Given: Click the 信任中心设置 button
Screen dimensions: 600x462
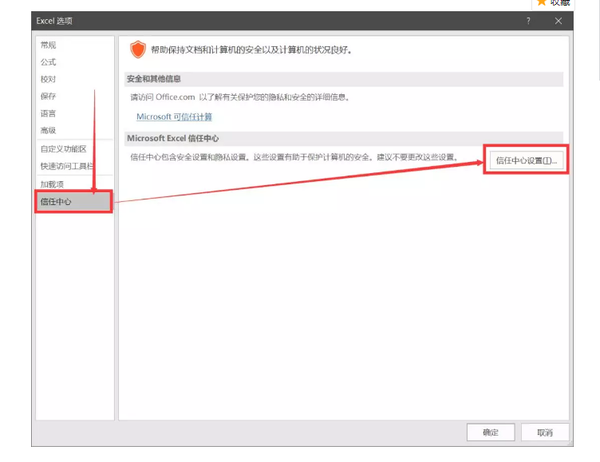Looking at the screenshot, I should [x=526, y=160].
